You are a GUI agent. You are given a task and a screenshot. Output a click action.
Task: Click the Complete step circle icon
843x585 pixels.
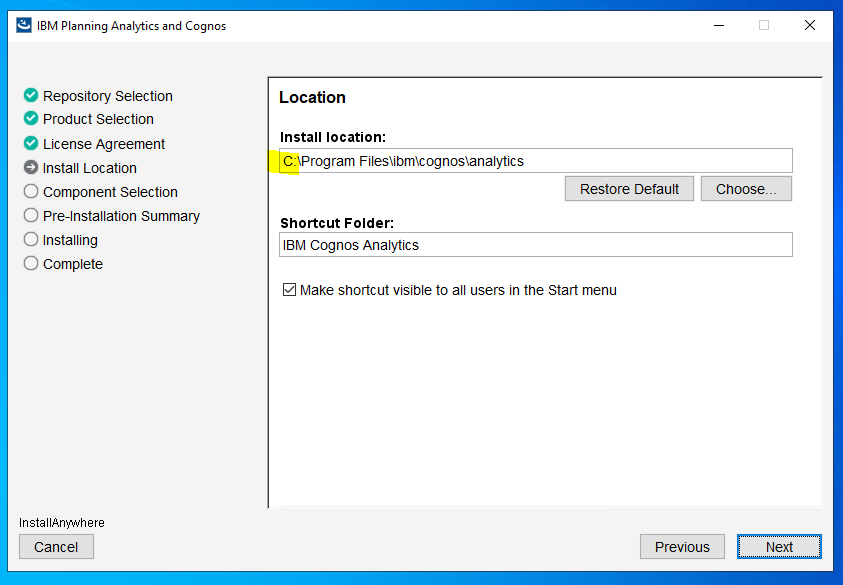(31, 263)
